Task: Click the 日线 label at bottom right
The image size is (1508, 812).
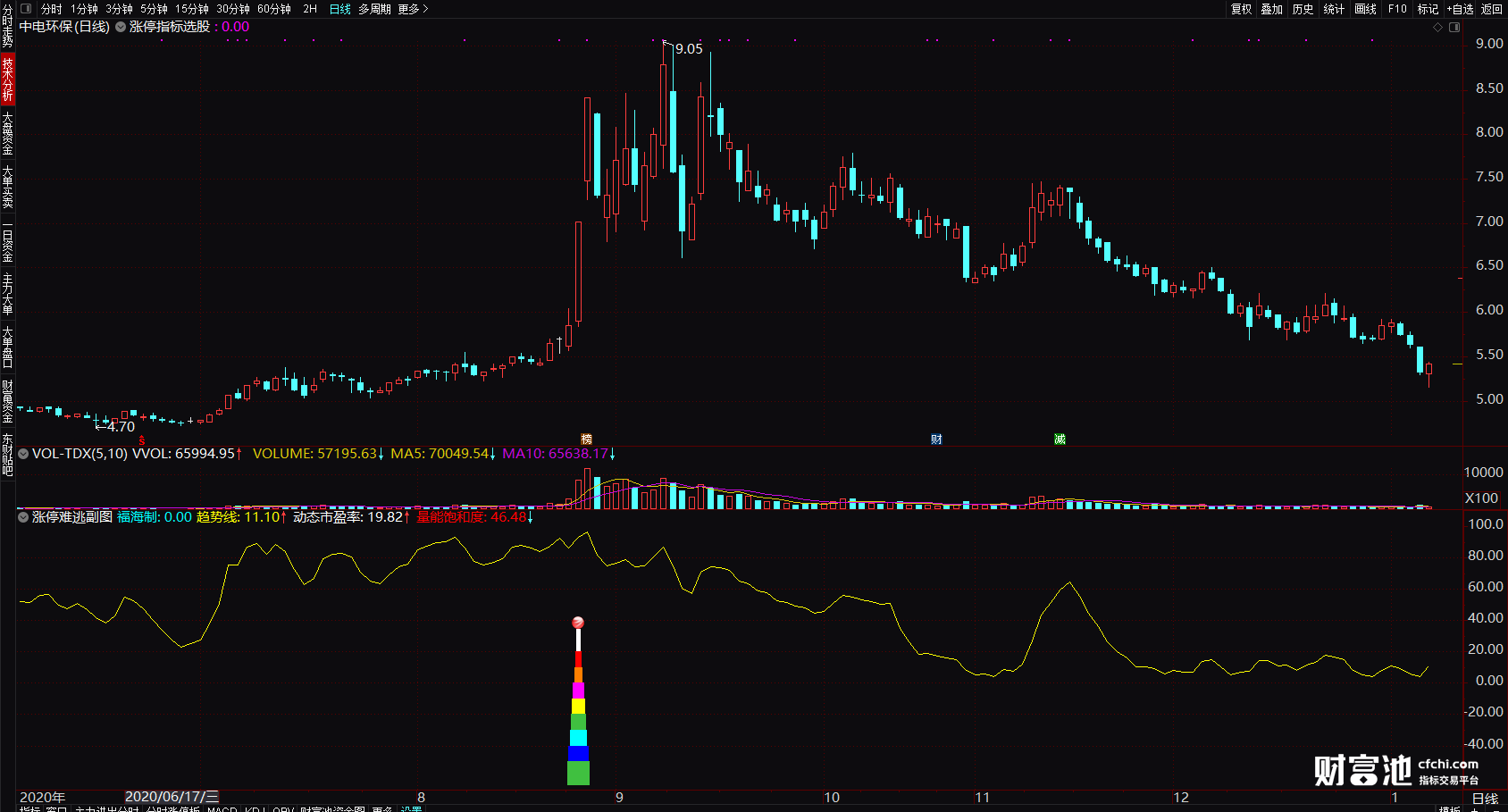Action: point(1485,799)
